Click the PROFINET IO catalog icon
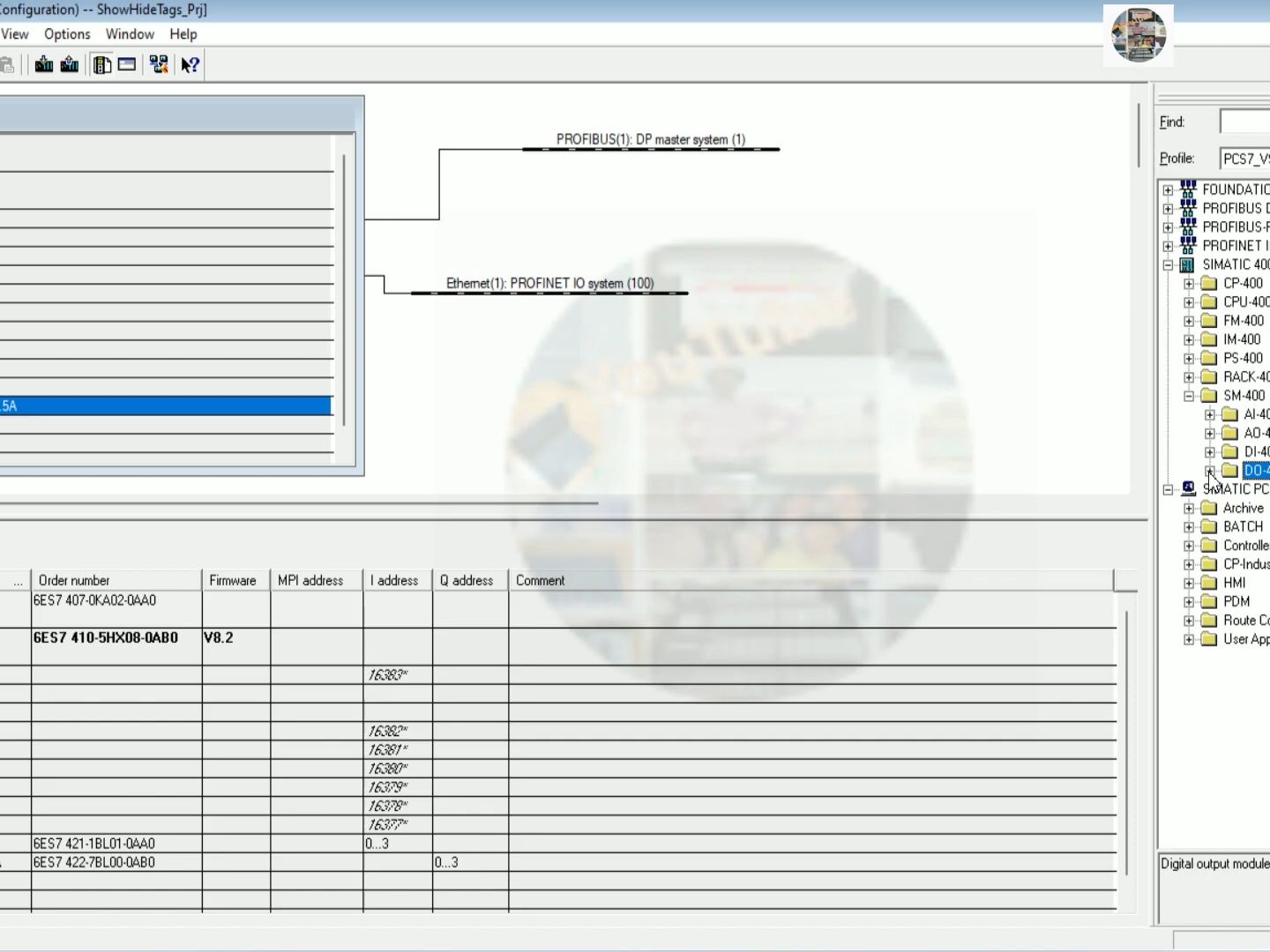This screenshot has height=952, width=1270. point(1188,245)
